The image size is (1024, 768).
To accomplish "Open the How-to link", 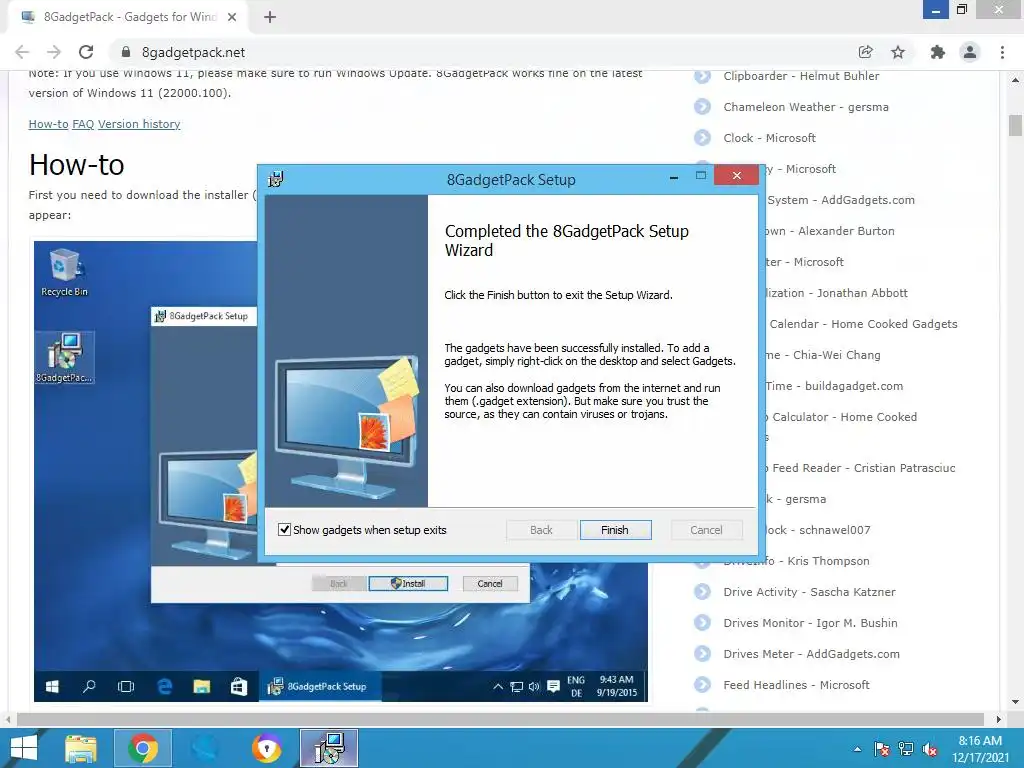I will point(48,124).
